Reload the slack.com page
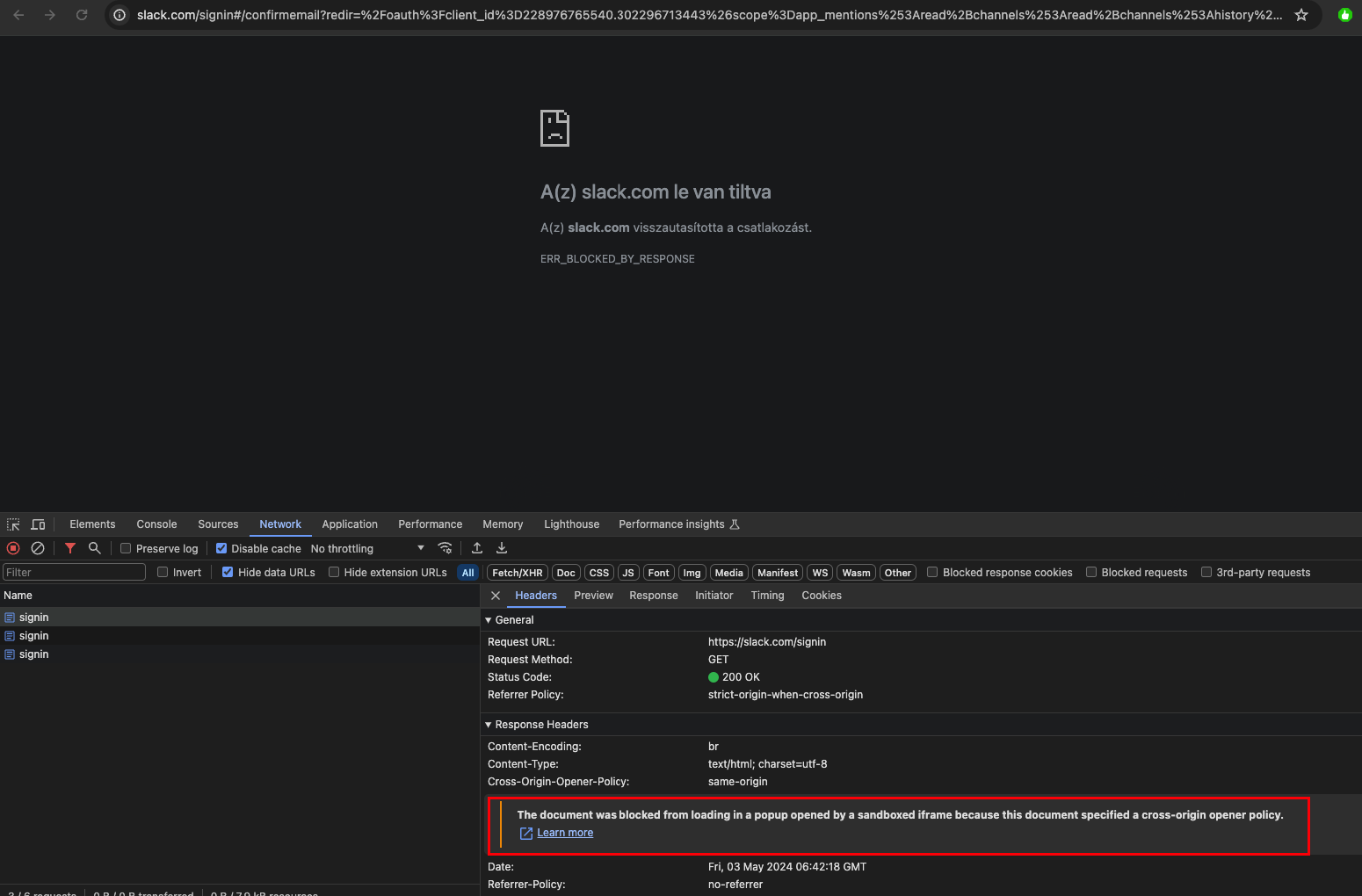 coord(82,15)
